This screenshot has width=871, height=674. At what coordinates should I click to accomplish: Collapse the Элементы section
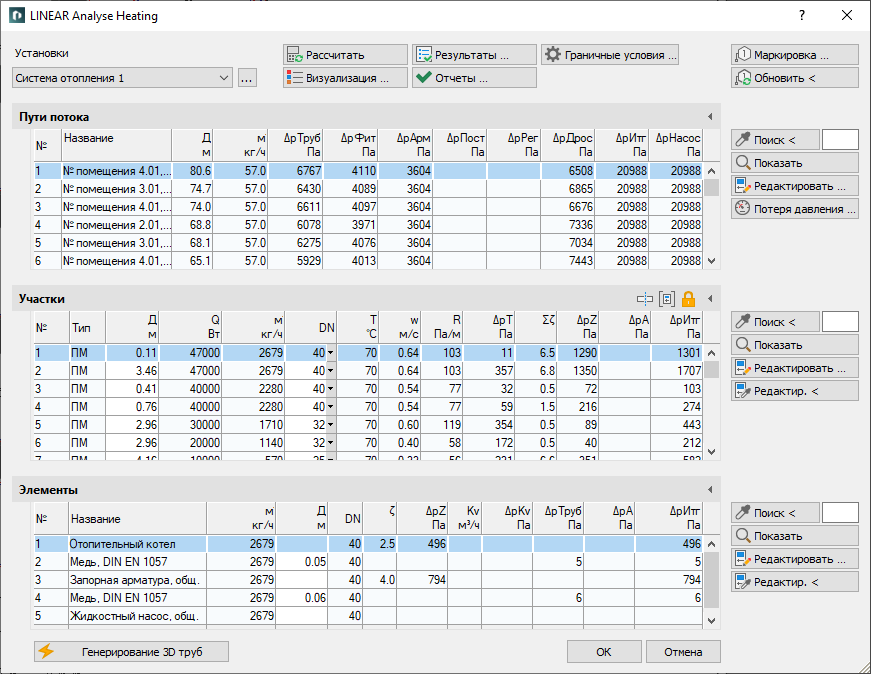click(x=710, y=490)
